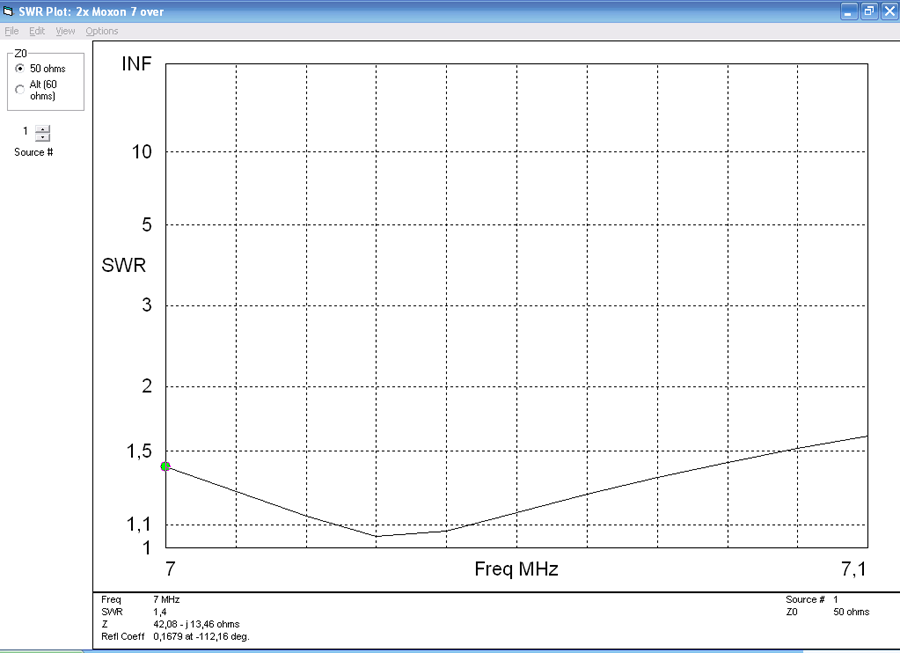Viewport: 900px width, 653px height.
Task: Click the SWR value 1,4 in status panel
Action: (160, 612)
